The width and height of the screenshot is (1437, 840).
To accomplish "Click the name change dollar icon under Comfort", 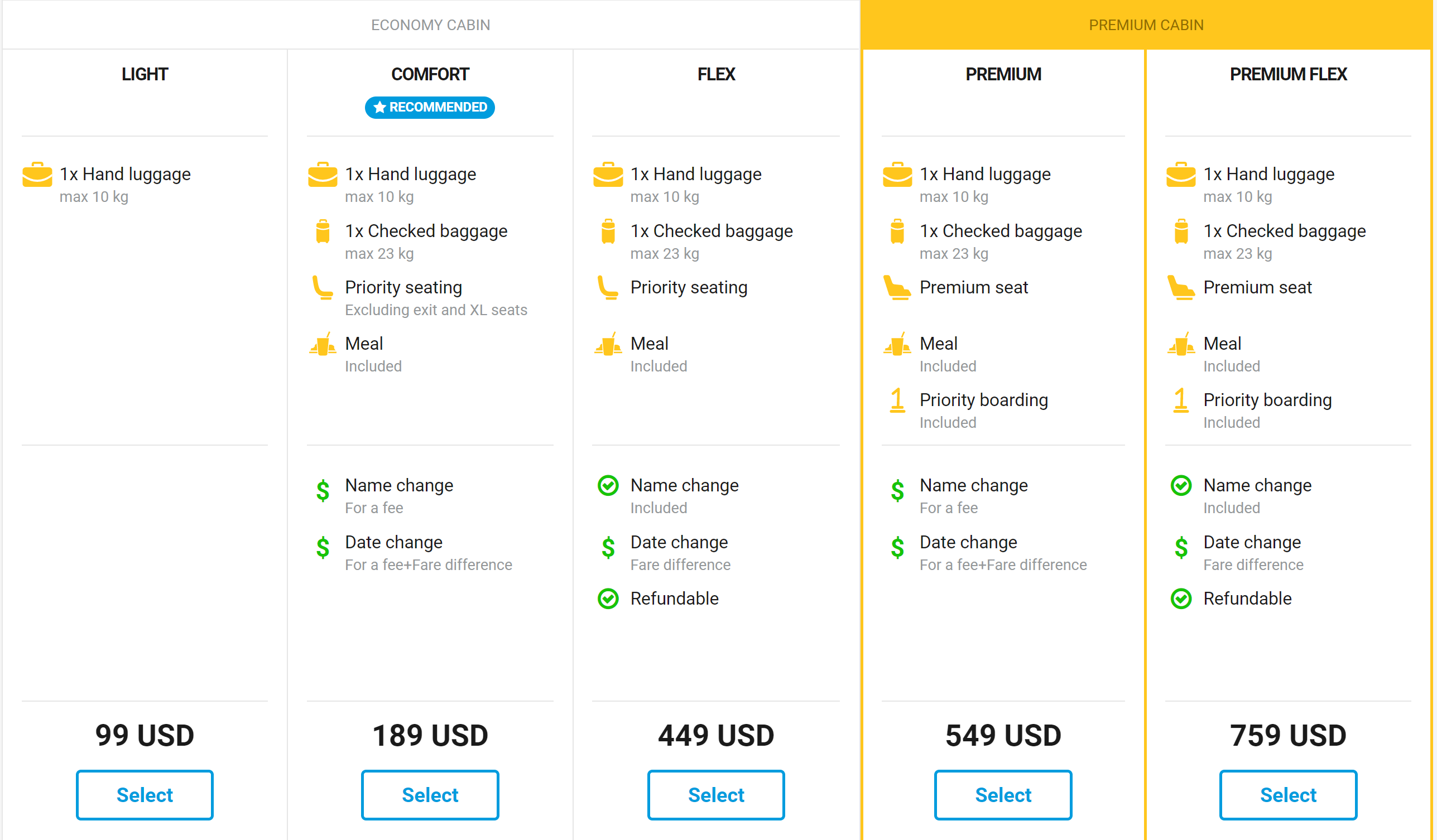I will click(x=323, y=491).
